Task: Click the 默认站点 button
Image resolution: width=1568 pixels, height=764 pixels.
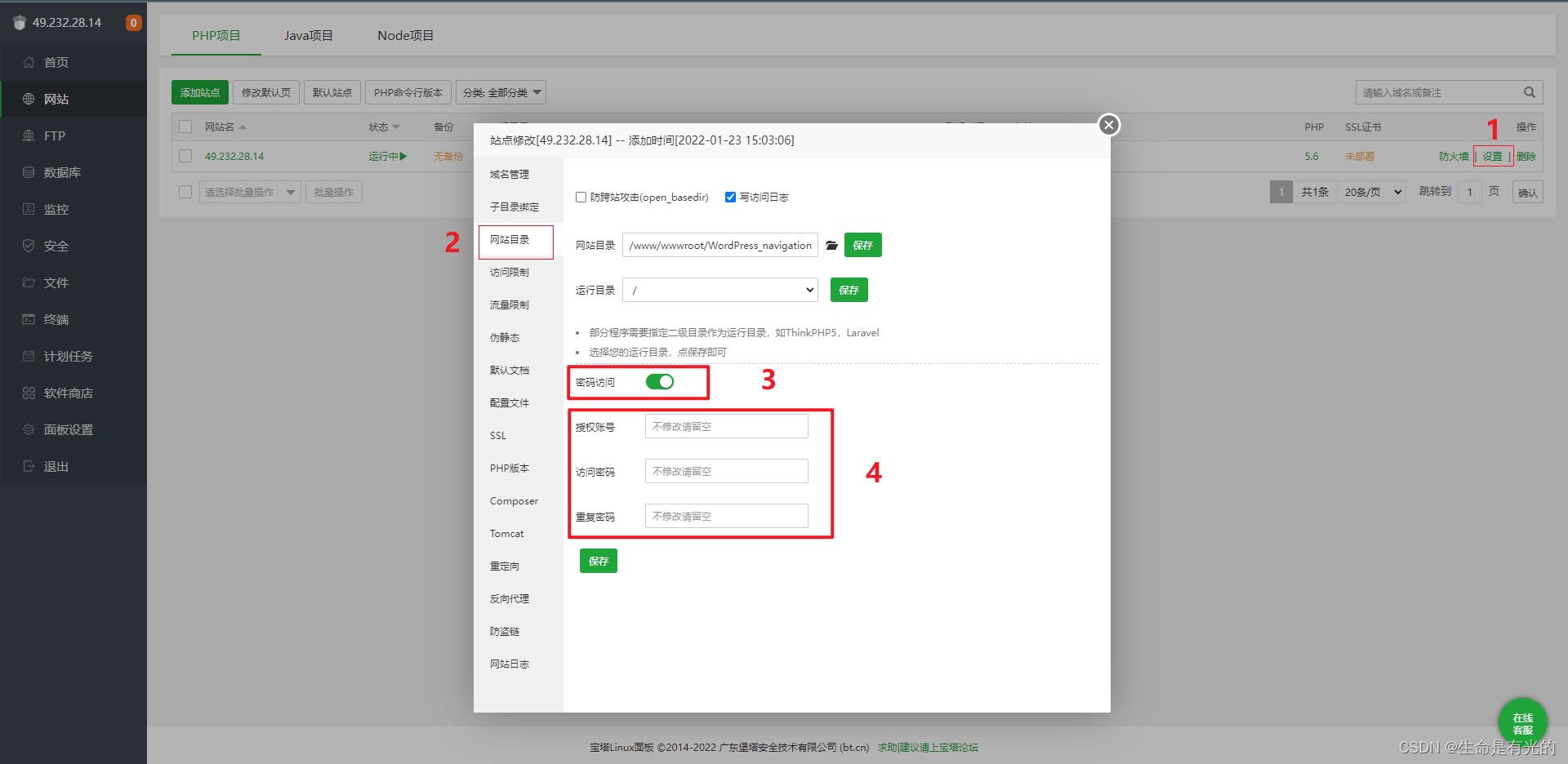Action: [x=332, y=92]
